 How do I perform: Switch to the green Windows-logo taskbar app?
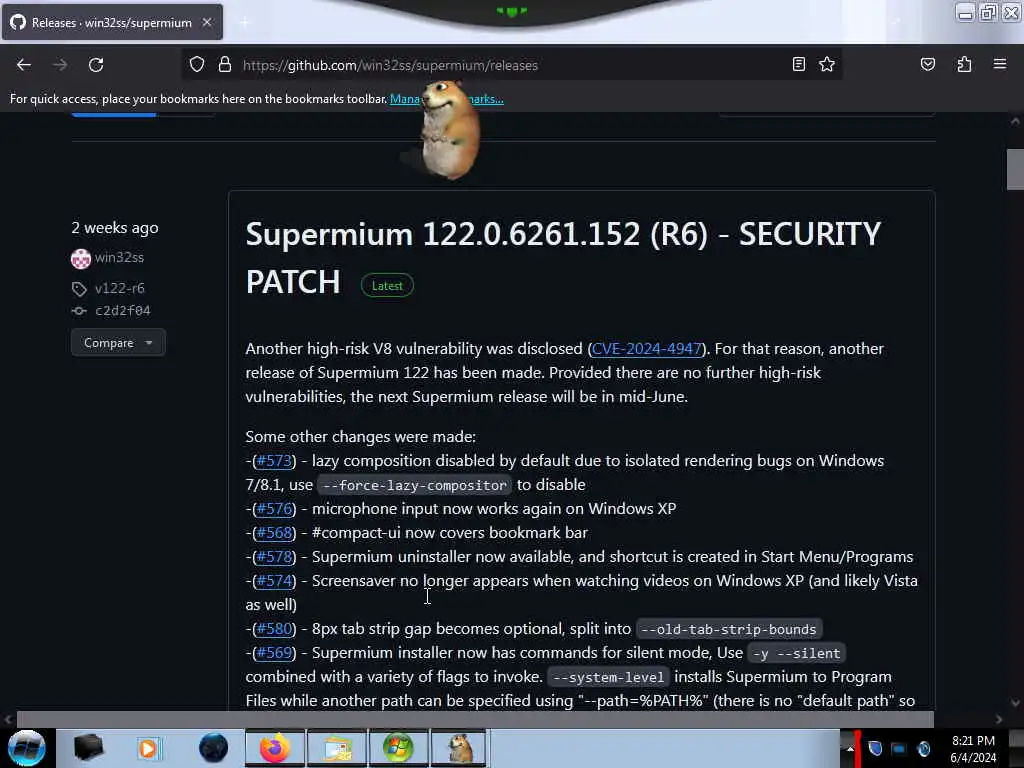398,748
